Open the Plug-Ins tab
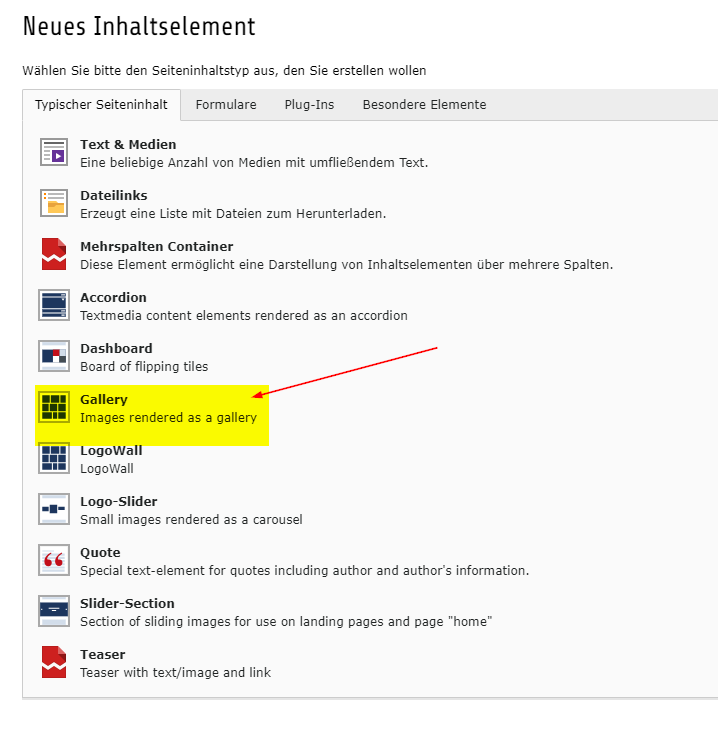 pos(309,105)
